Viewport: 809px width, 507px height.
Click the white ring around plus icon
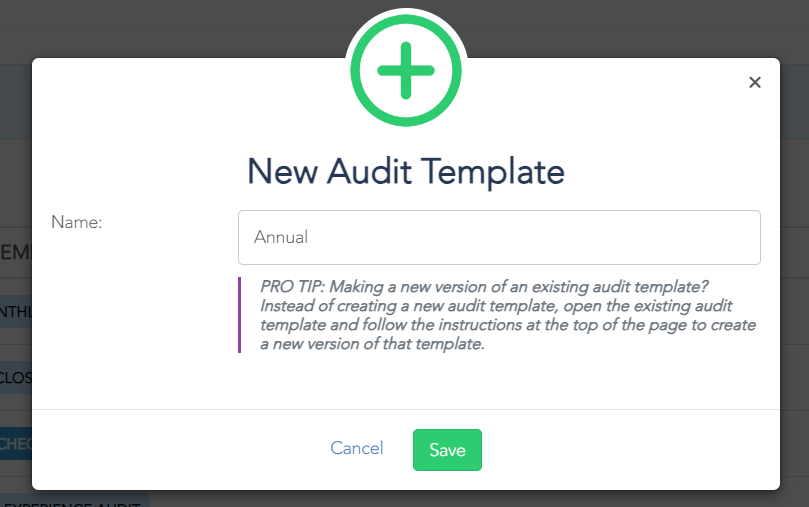coord(406,11)
